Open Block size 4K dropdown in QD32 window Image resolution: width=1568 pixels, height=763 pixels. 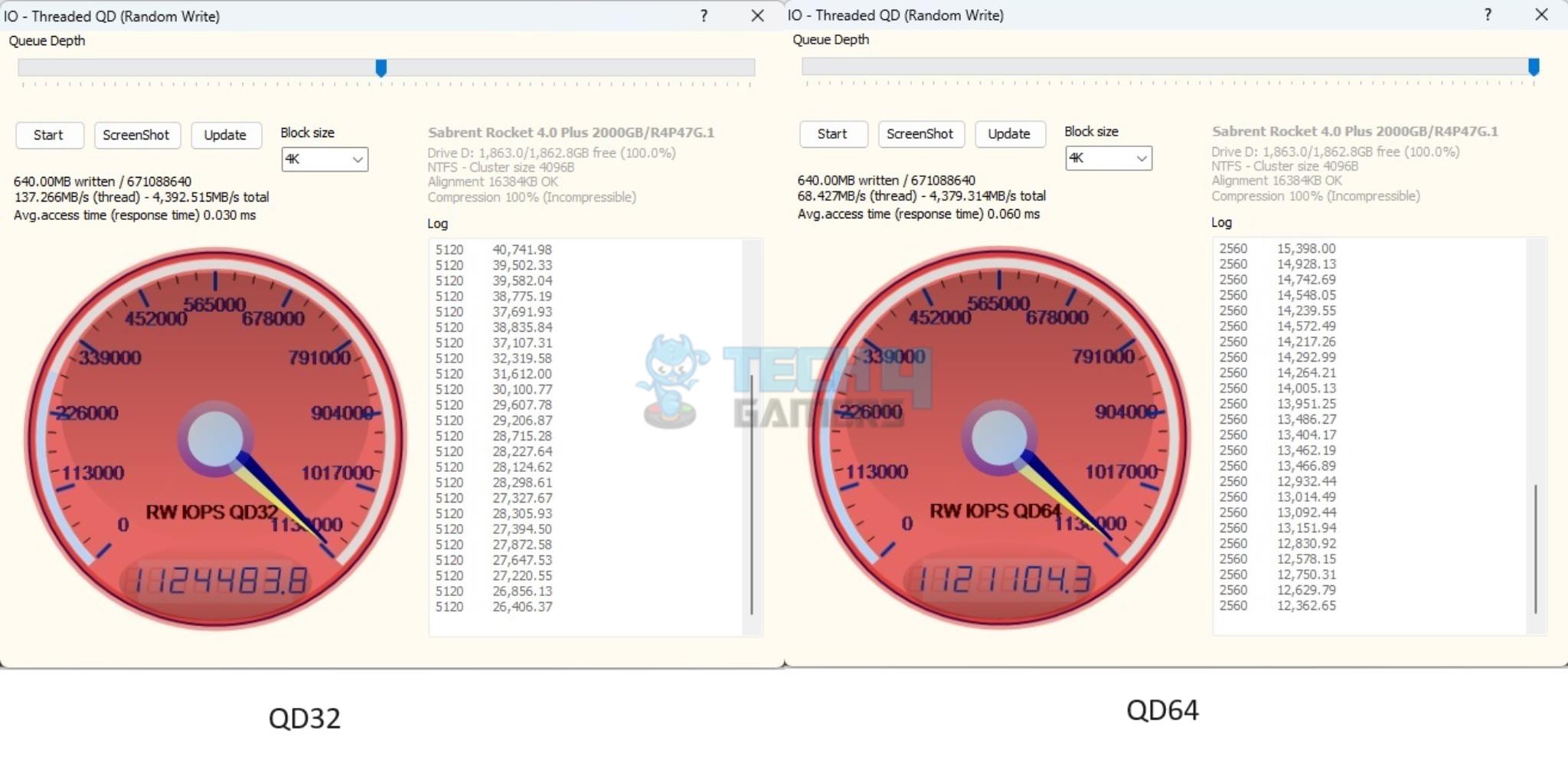325,159
